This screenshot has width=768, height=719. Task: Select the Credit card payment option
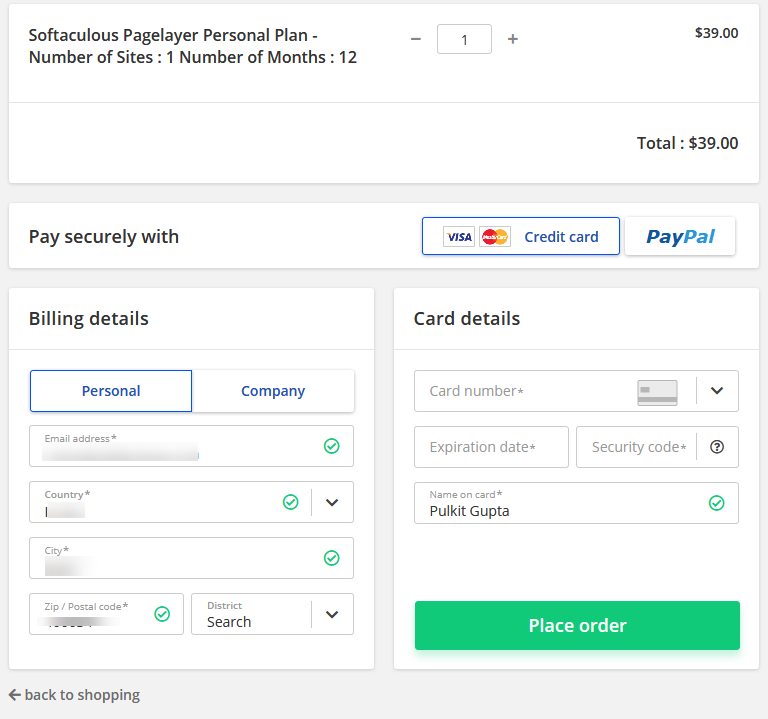pos(560,237)
